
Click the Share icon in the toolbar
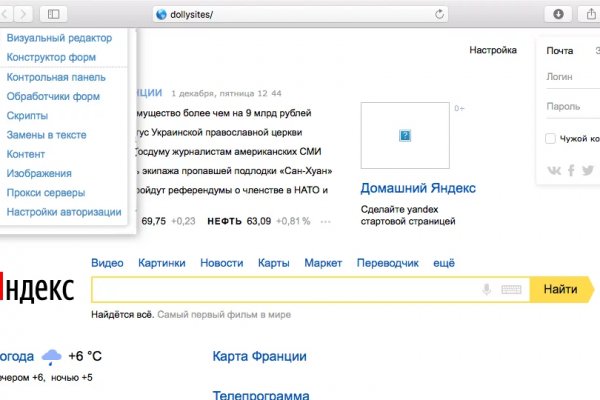click(x=587, y=14)
